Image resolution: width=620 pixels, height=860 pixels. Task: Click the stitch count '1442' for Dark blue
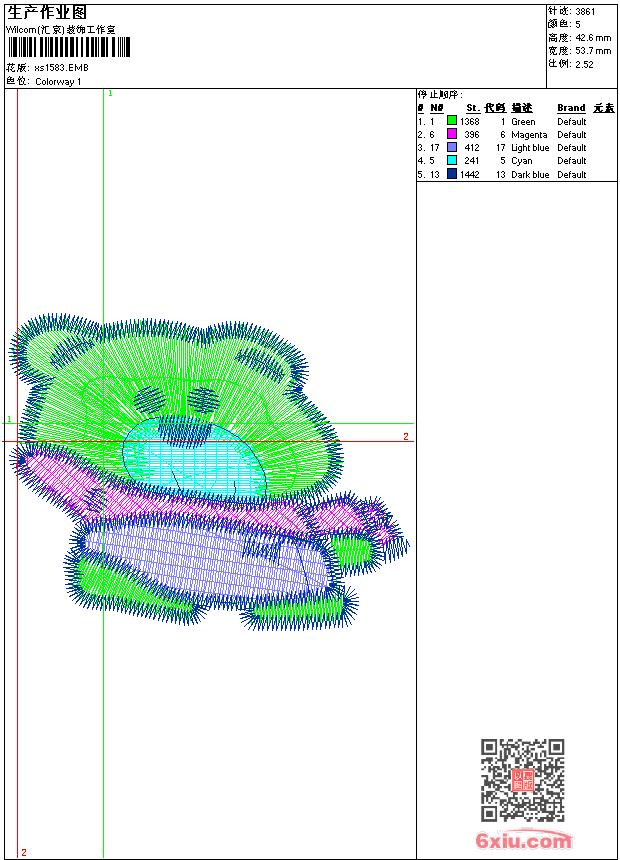pos(470,174)
